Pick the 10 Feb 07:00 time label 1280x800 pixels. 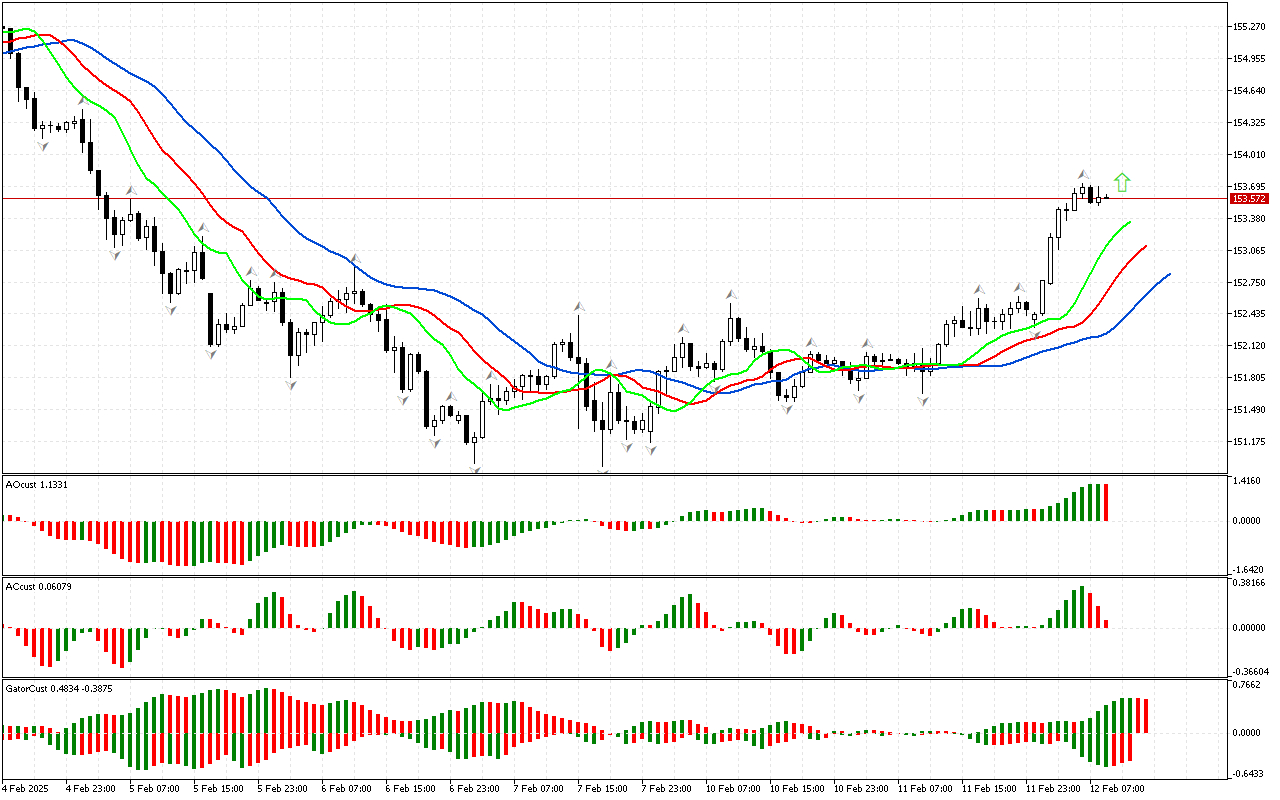pos(733,788)
